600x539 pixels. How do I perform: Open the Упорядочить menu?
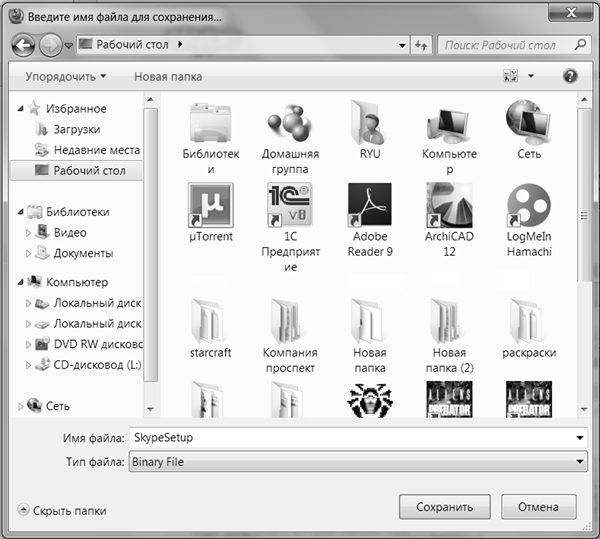point(66,77)
